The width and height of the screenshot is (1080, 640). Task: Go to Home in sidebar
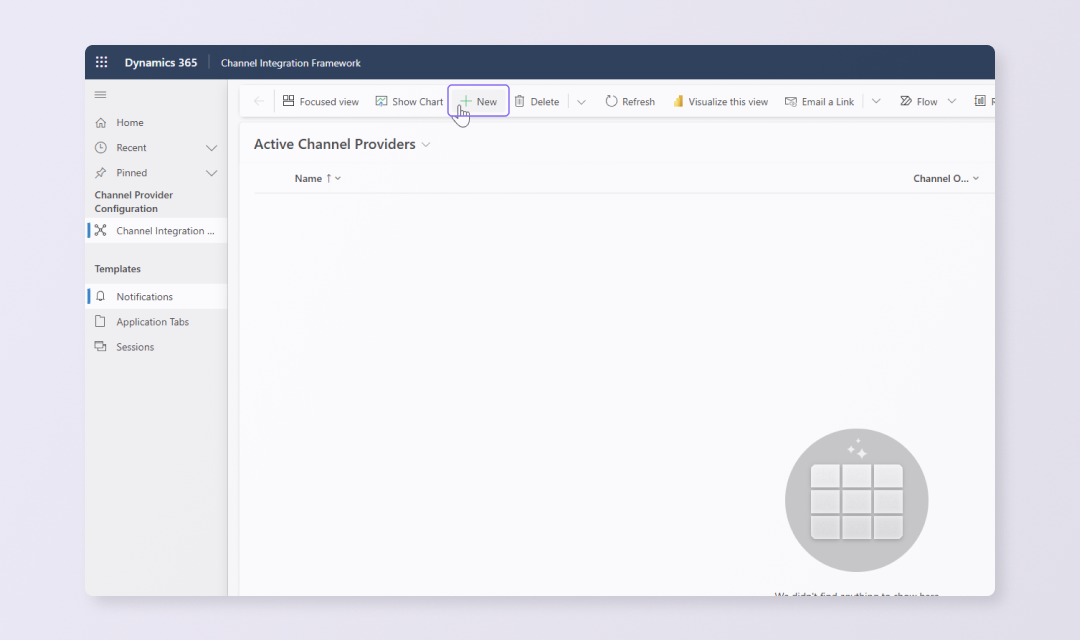[129, 123]
